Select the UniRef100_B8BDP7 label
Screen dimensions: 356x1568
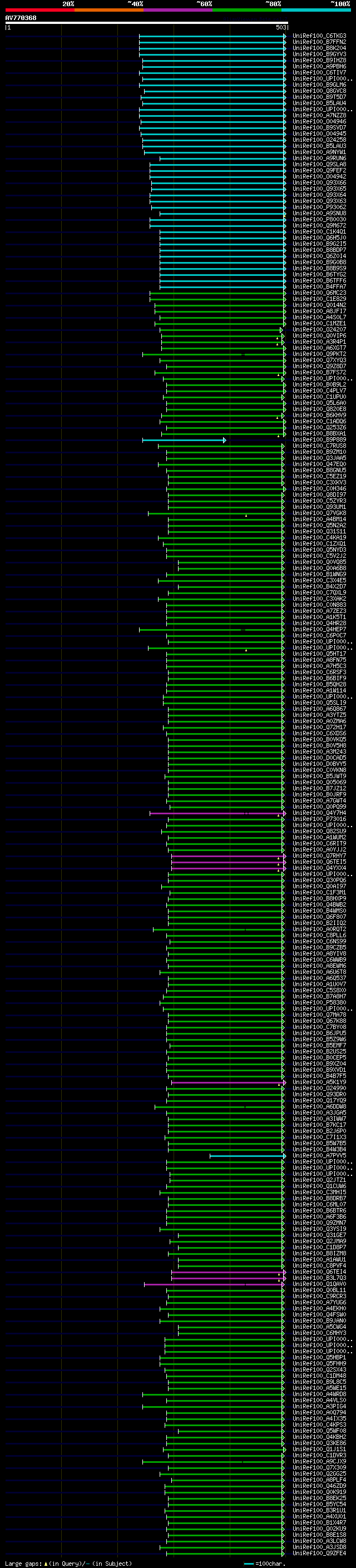point(319,250)
